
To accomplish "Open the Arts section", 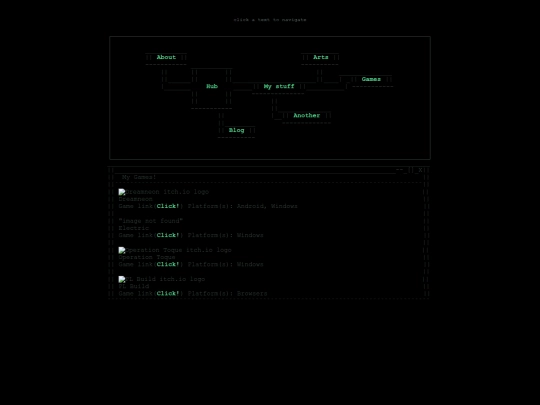I will pyautogui.click(x=321, y=57).
